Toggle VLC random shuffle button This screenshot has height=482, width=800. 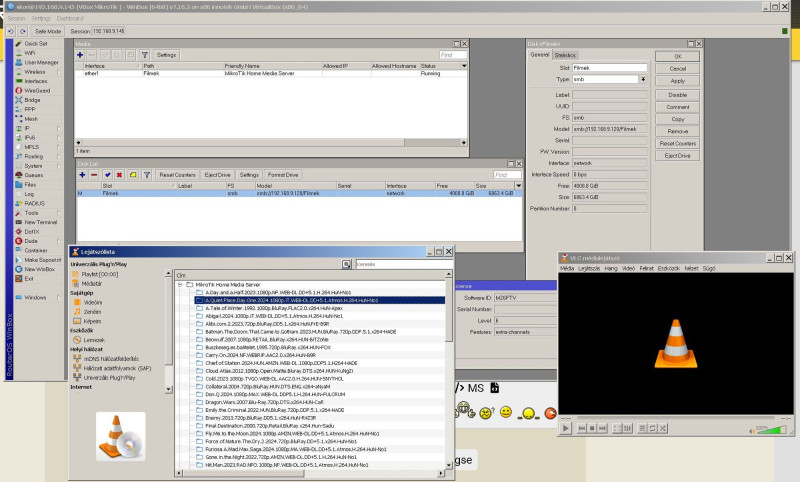pos(663,428)
